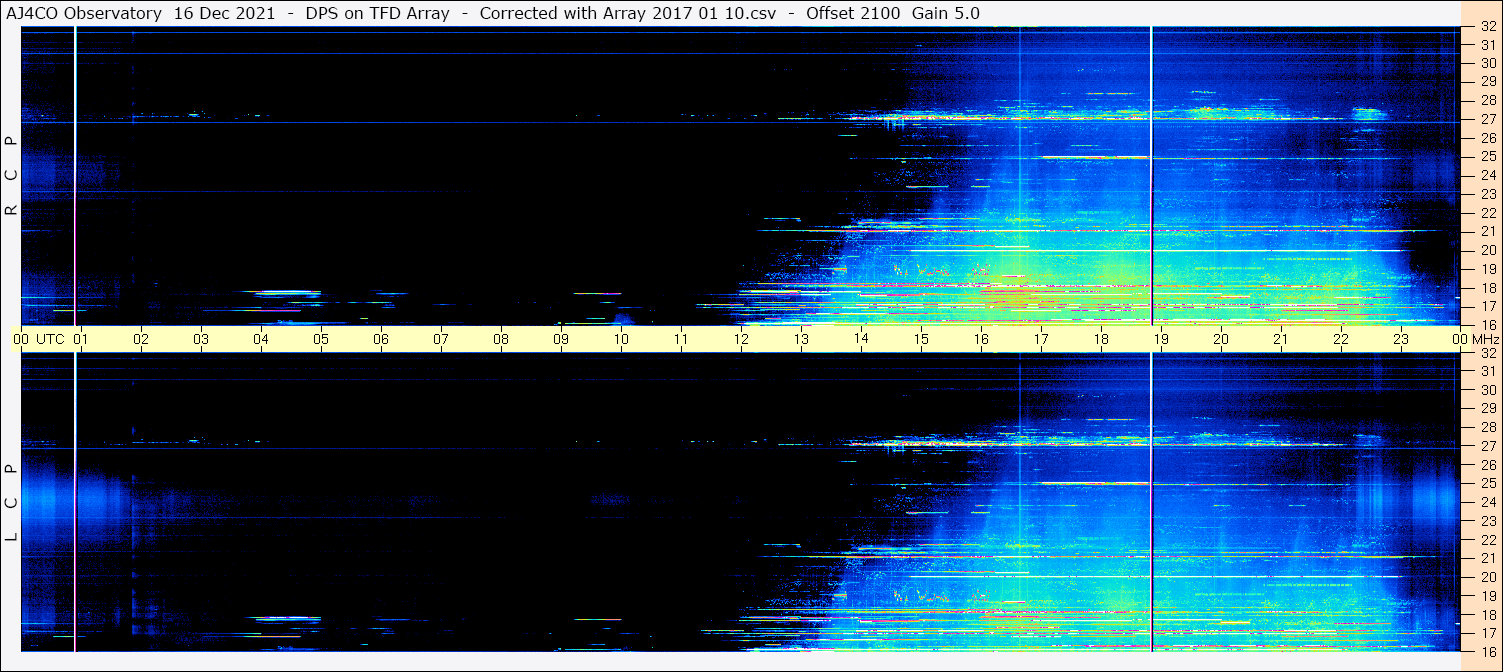1503x672 pixels.
Task: Select the 19 hour label on time axis
Action: (1161, 339)
